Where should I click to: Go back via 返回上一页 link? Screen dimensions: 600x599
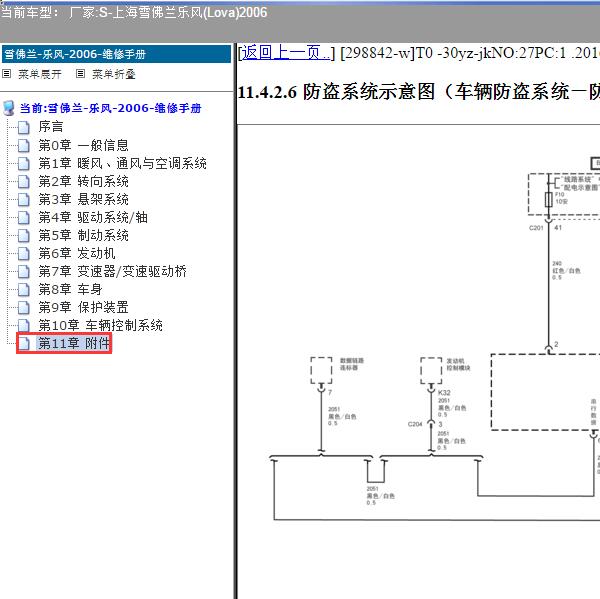[285, 52]
